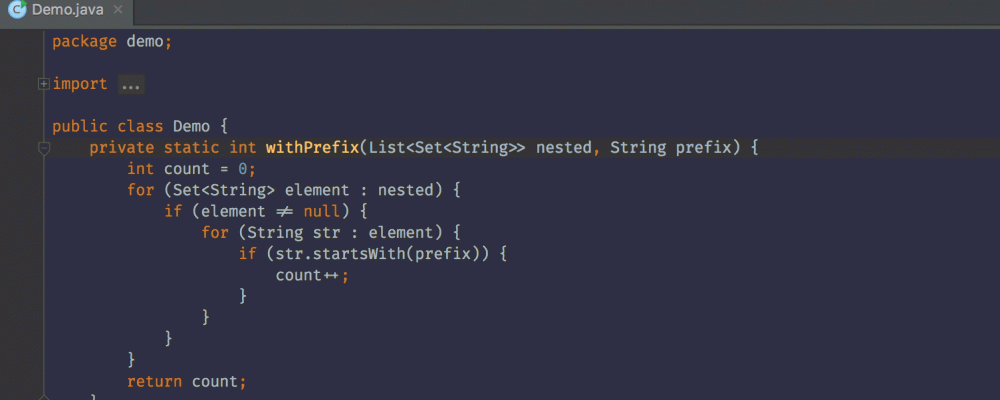Expand the folded import section
1000x400 pixels.
coord(43,84)
